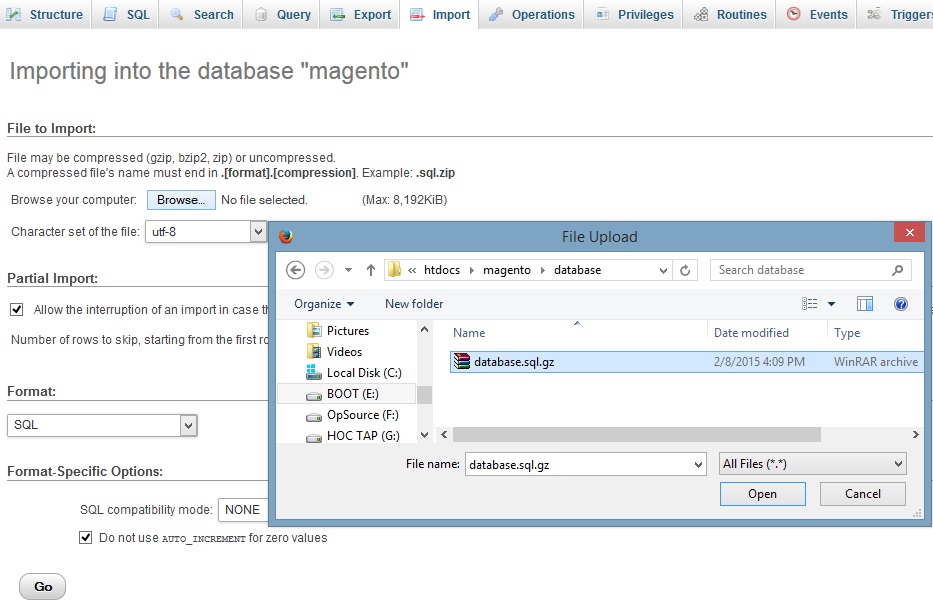Viewport: 933px width, 607px height.
Task: Open the file dialog Help icon
Action: click(x=900, y=304)
